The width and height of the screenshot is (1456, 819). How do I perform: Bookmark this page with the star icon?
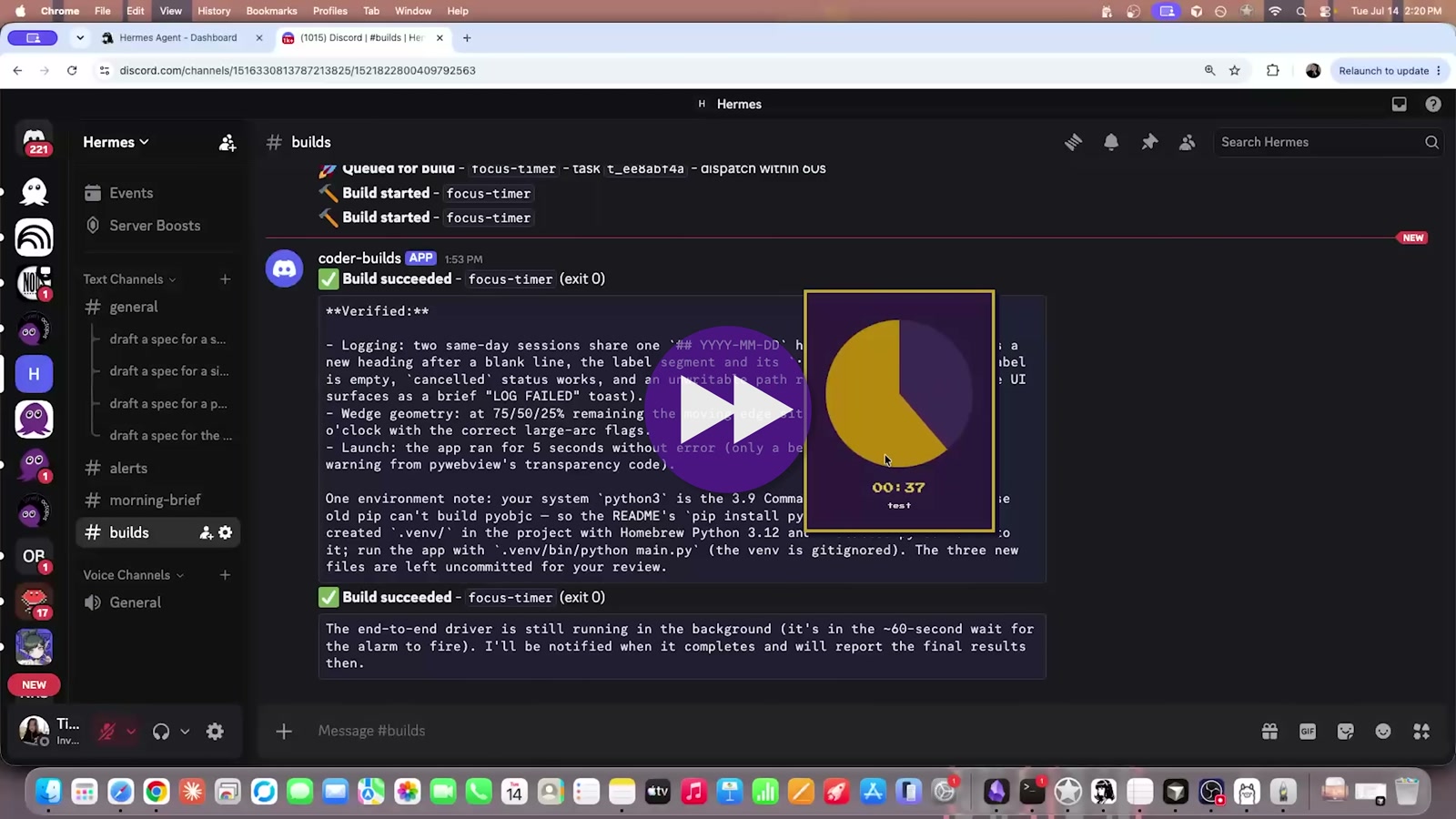pyautogui.click(x=1235, y=70)
